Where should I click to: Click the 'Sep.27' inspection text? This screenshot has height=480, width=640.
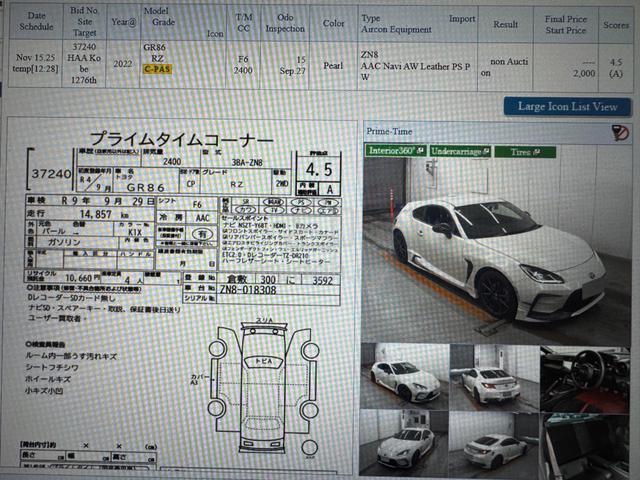click(x=292, y=71)
